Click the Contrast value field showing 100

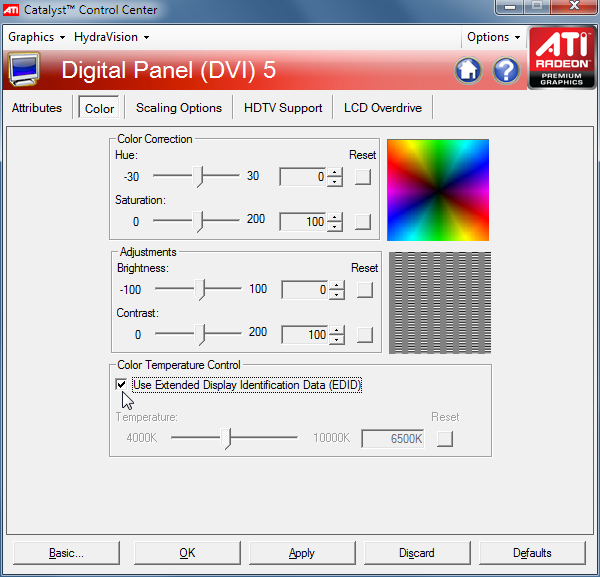point(304,335)
